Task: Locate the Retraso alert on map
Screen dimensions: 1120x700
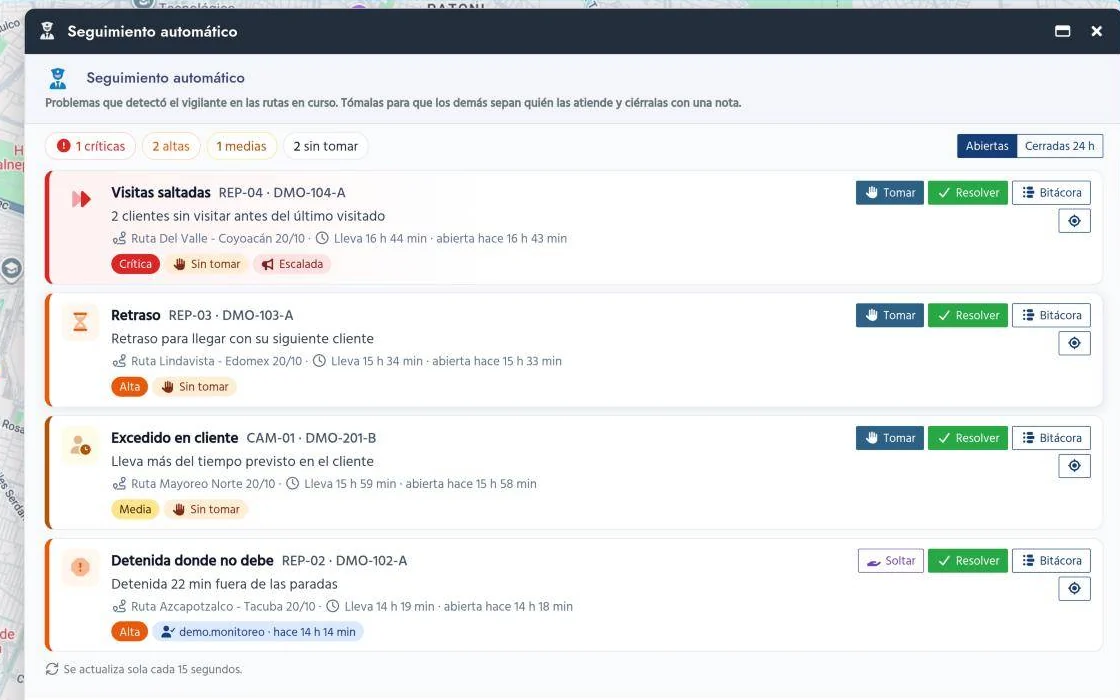Action: (x=1074, y=344)
